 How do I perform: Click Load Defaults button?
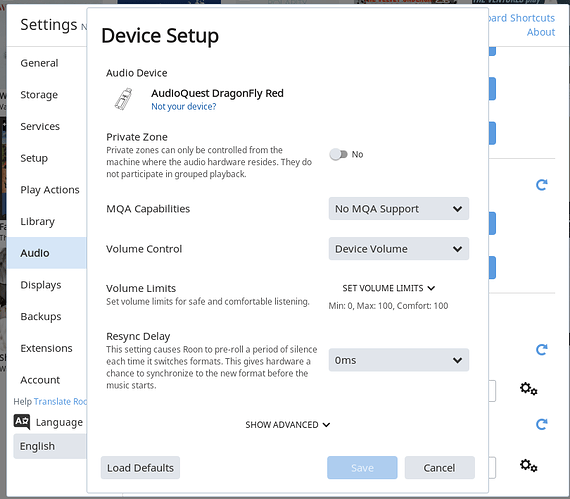click(140, 468)
